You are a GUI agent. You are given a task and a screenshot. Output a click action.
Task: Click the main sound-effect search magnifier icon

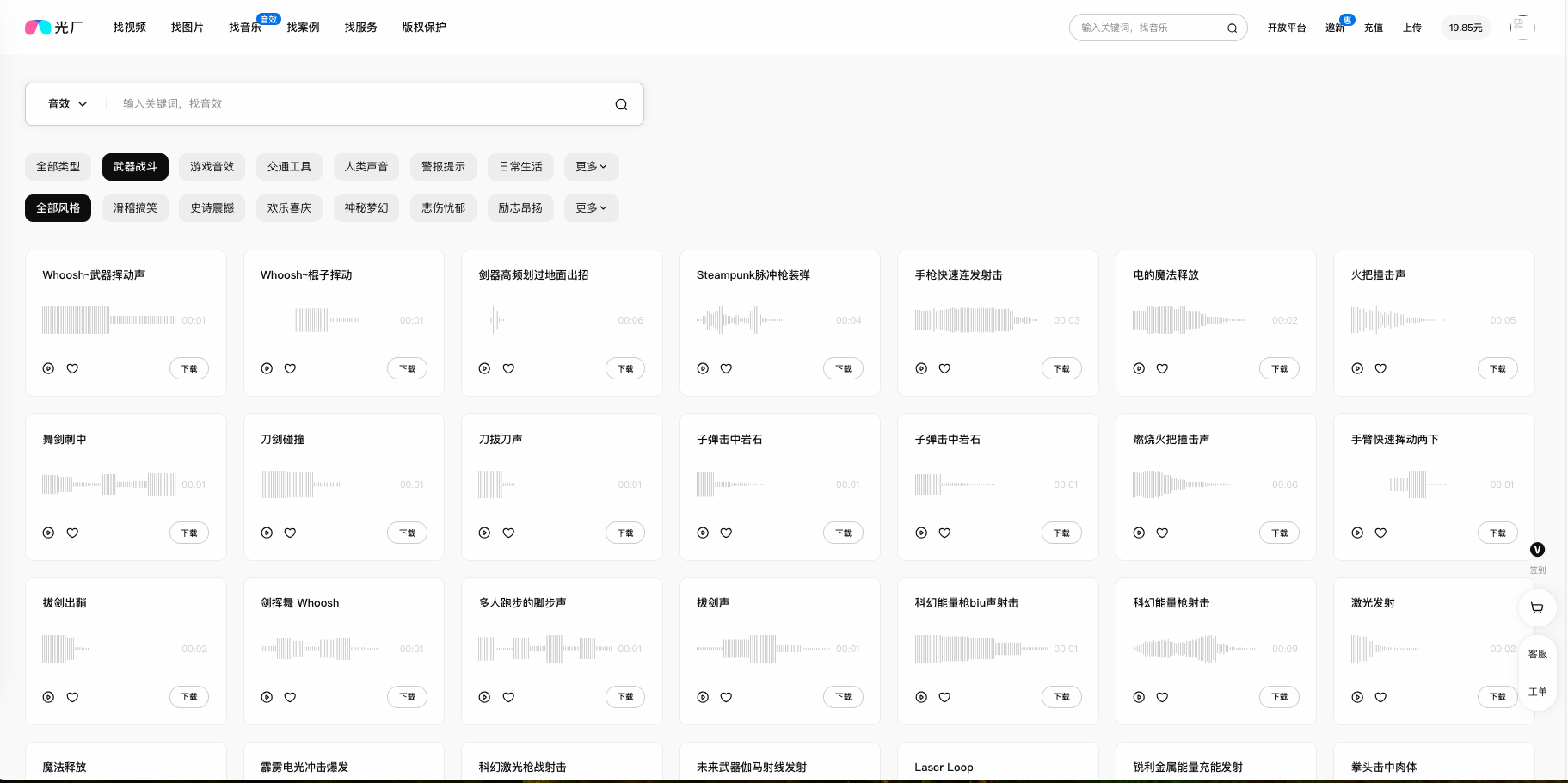pos(621,104)
